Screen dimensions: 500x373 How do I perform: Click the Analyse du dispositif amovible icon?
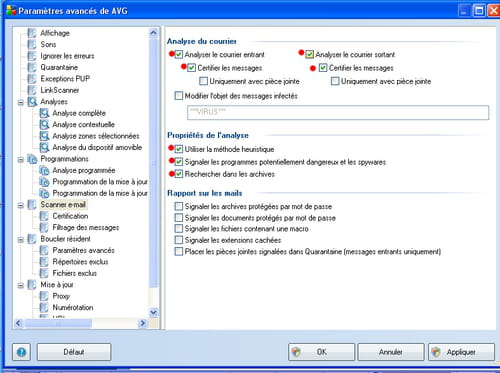pos(44,147)
